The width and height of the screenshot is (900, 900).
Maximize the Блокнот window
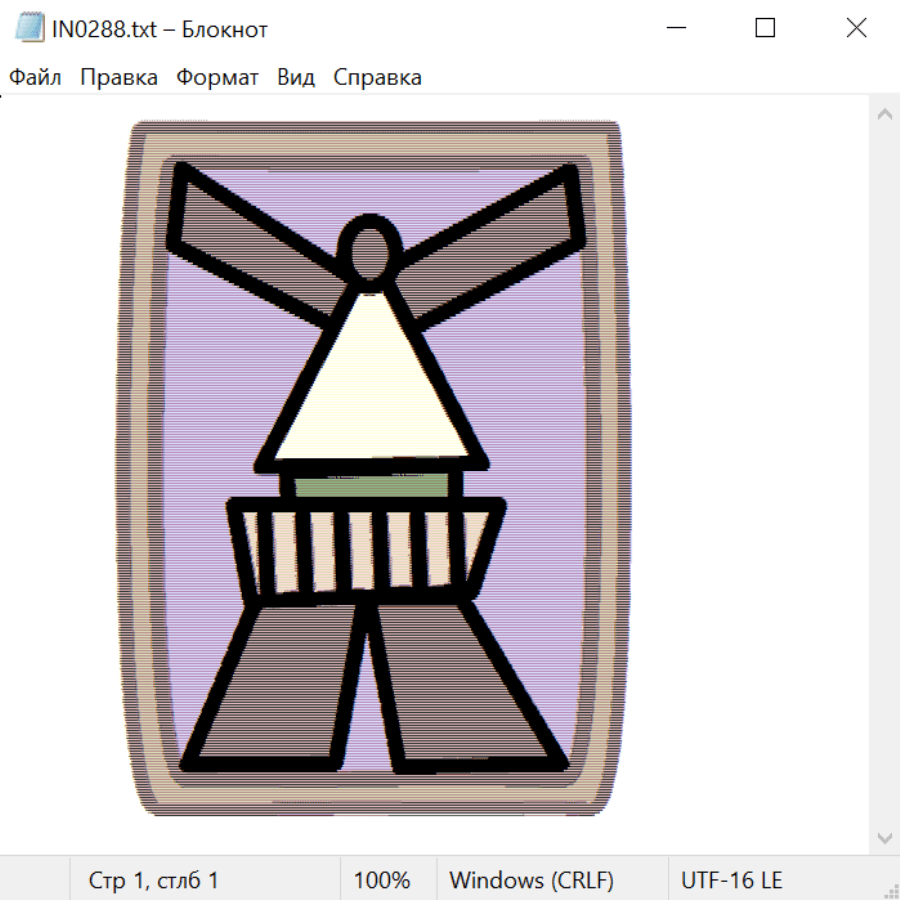click(765, 28)
